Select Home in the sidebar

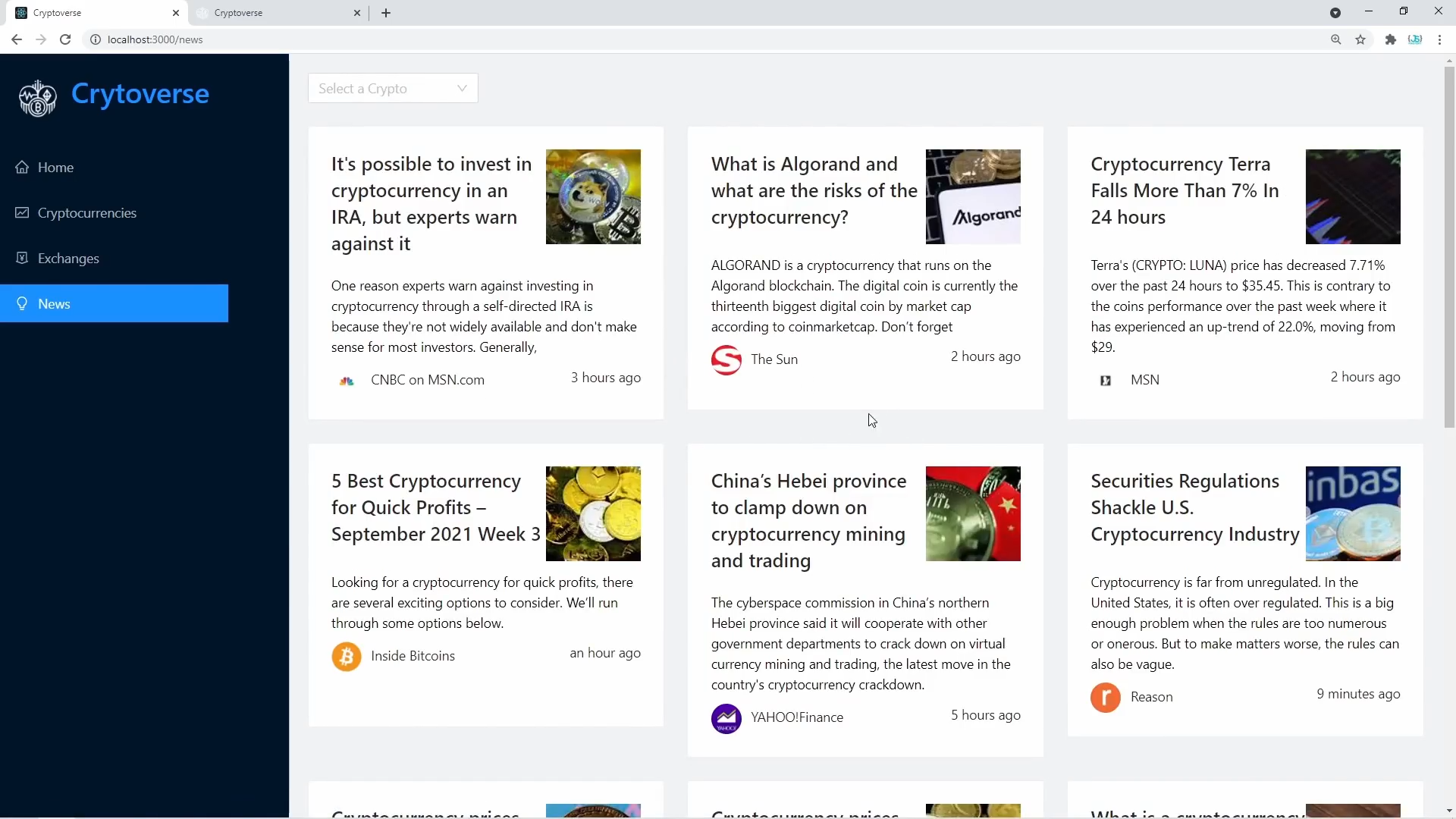[x=56, y=167]
